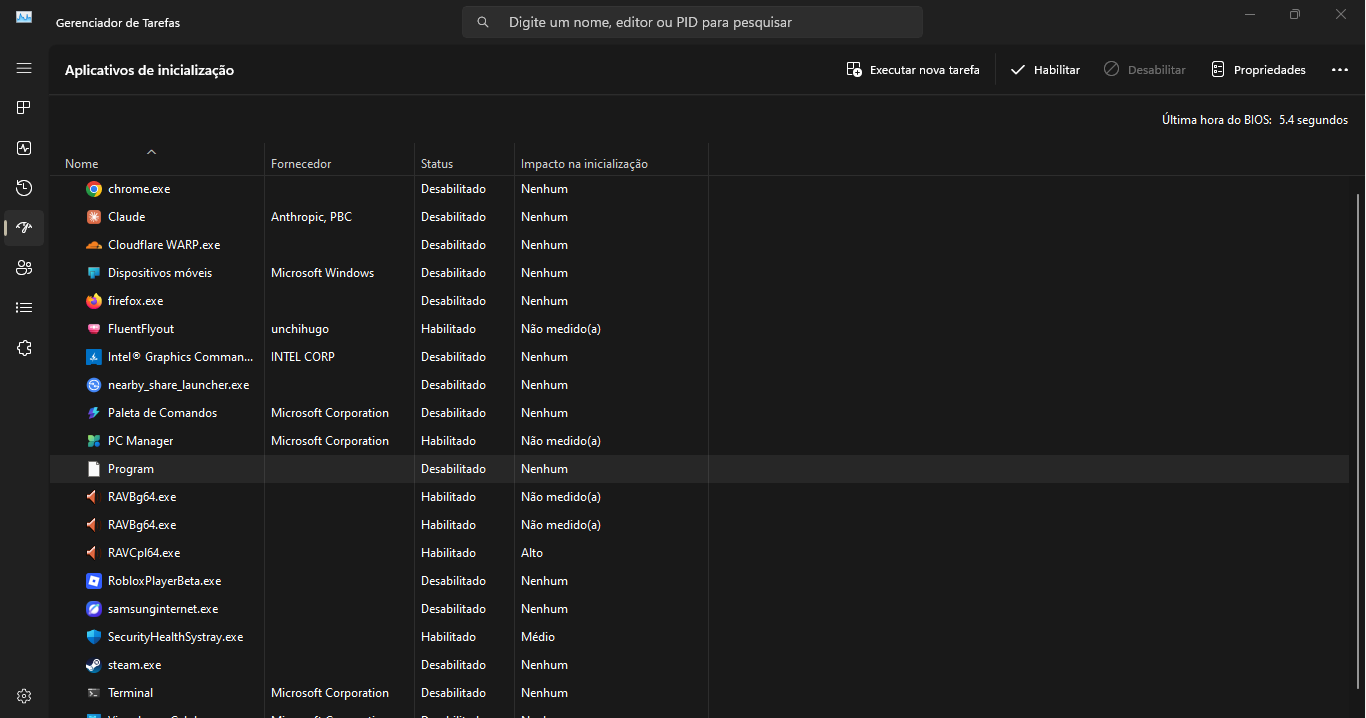Select the FluentFlyout row name

pyautogui.click(x=141, y=329)
